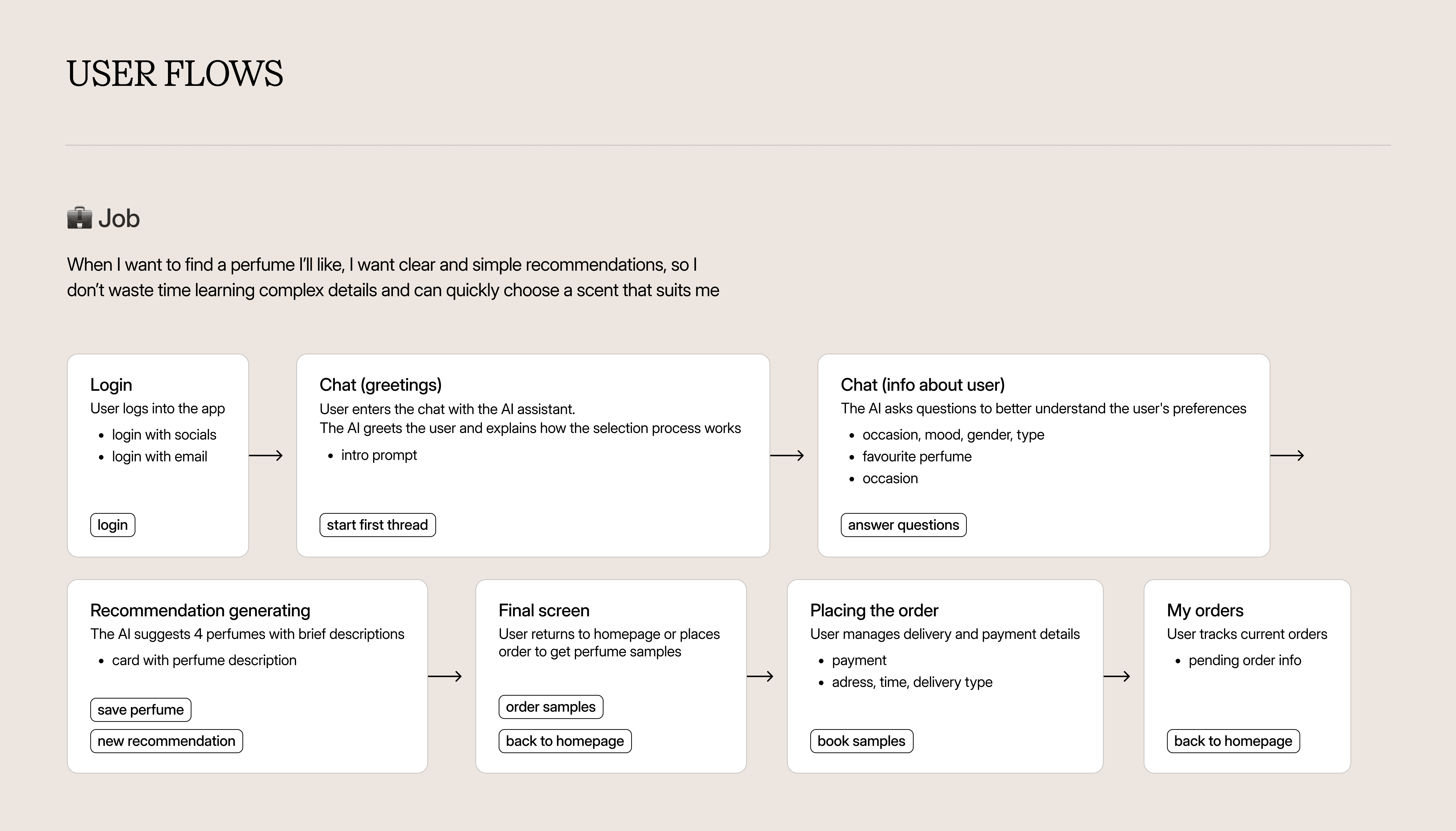Click "User tracks current orders" text

tap(1247, 634)
